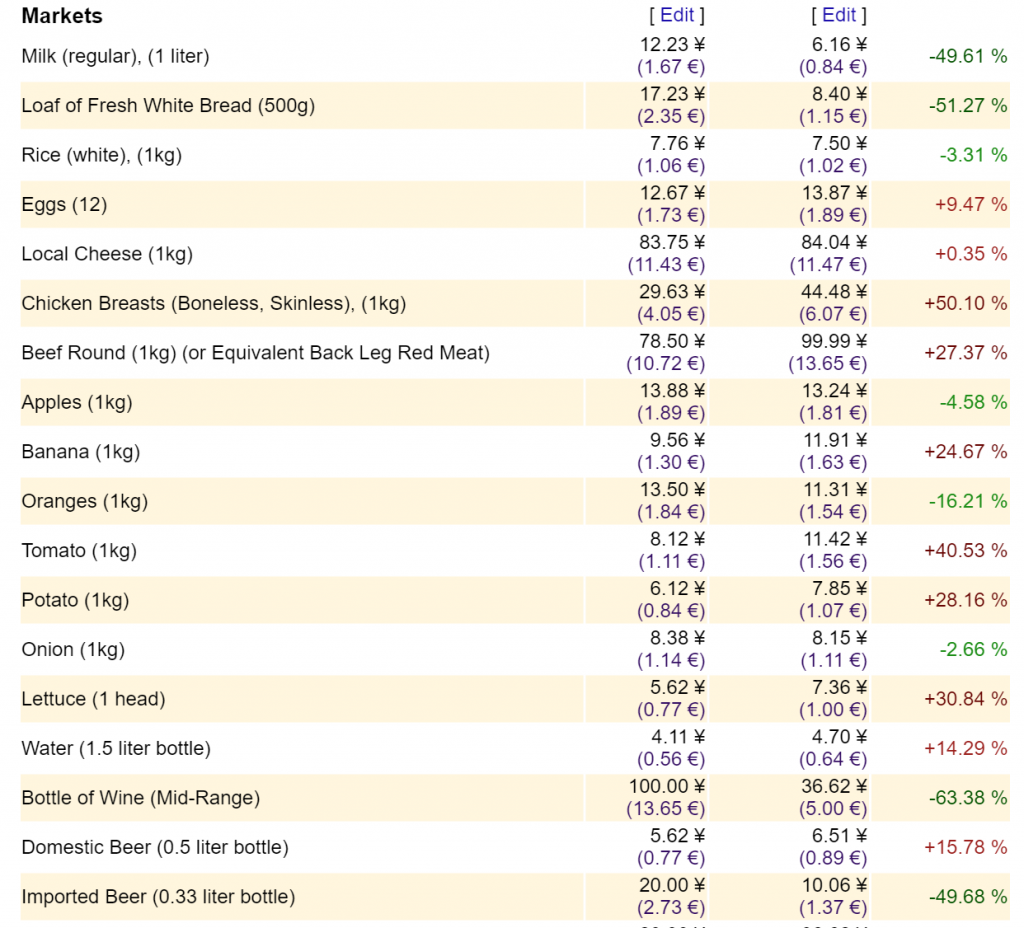Click the second Edit link in Markets header
Screen dimensions: 1024x928
click(x=838, y=15)
